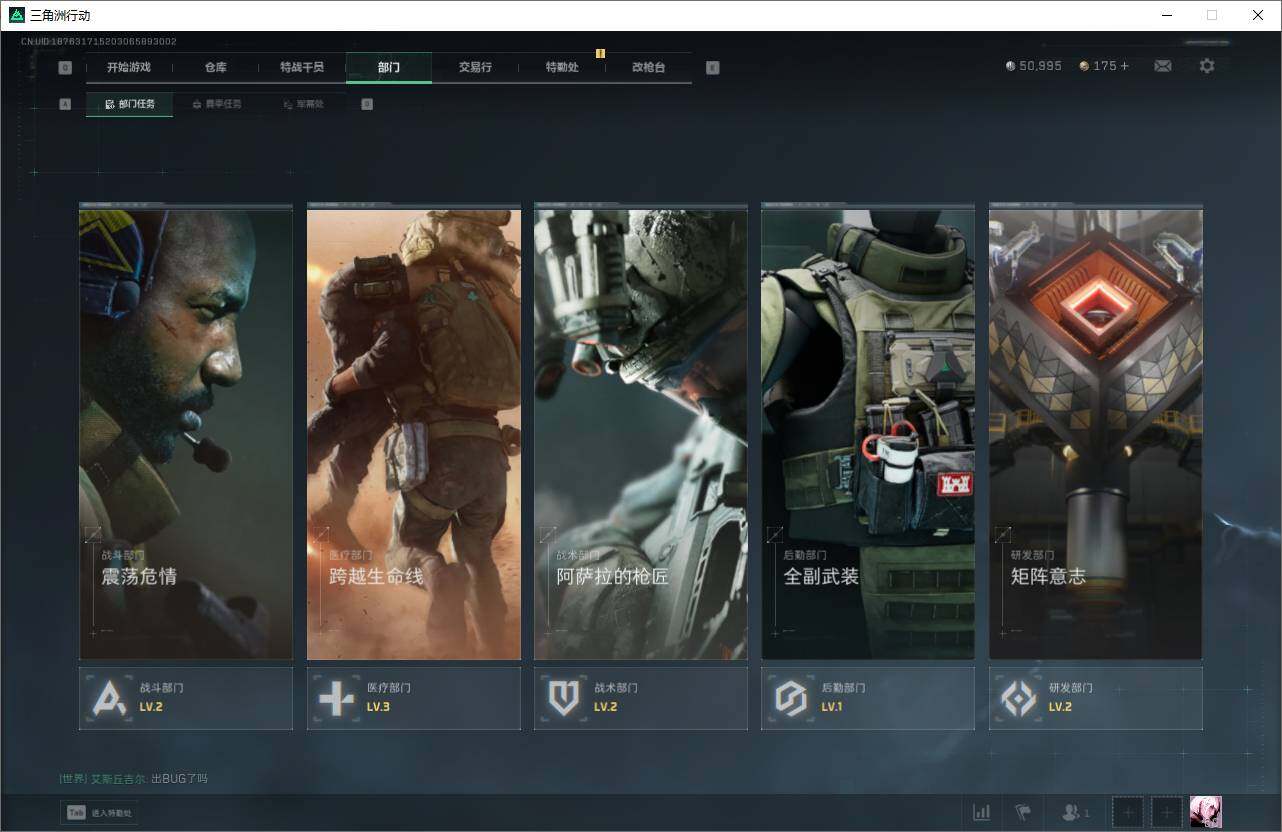Click the bar chart statistics icon
Image resolution: width=1282 pixels, height=832 pixels.
coord(982,812)
